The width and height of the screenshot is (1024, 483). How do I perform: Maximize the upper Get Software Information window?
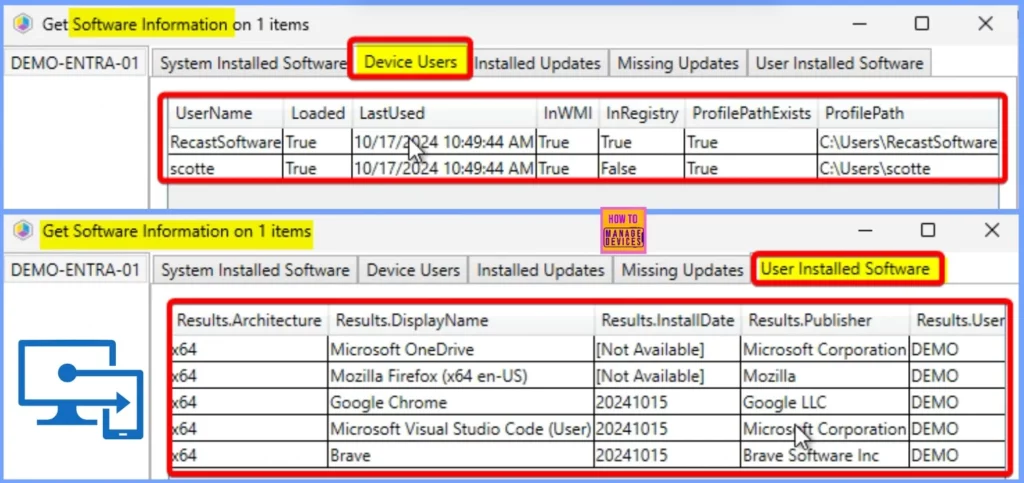[x=921, y=23]
